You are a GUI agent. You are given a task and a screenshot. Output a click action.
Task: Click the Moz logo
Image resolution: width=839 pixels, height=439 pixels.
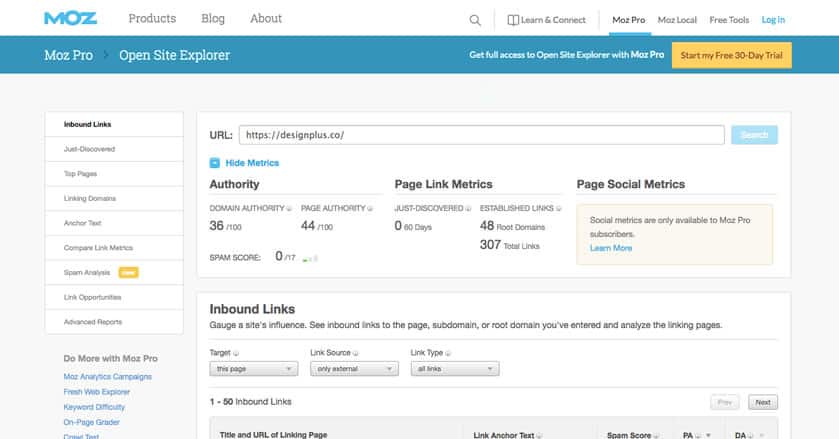(x=70, y=19)
